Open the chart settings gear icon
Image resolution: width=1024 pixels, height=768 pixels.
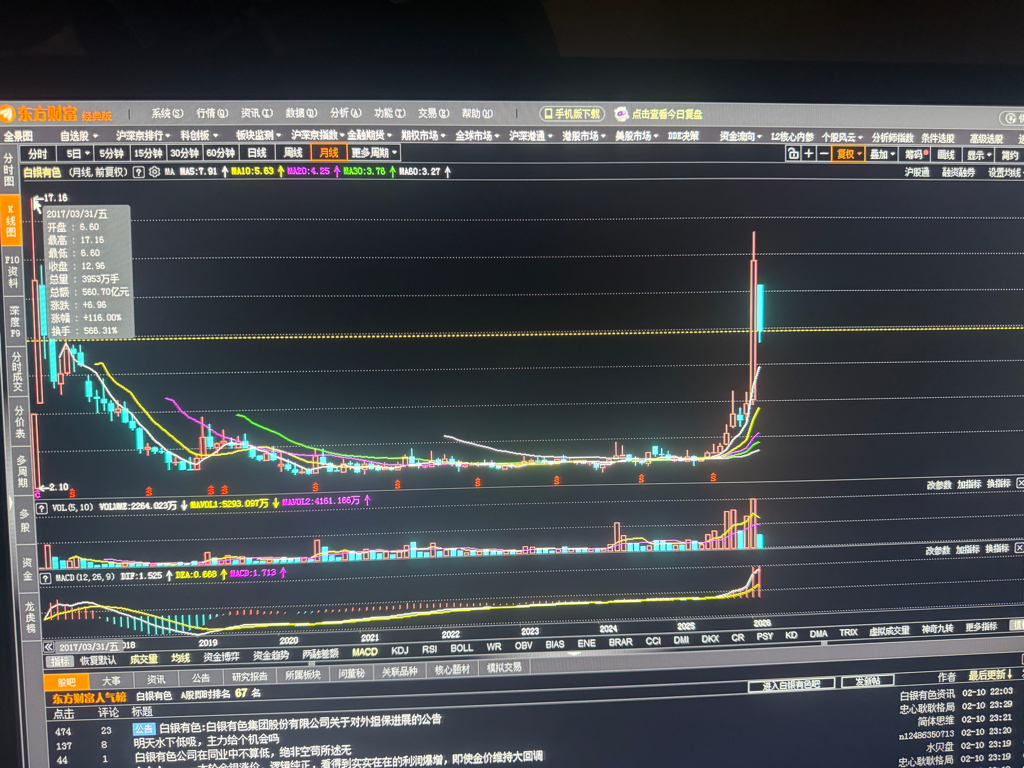pyautogui.click(x=154, y=172)
